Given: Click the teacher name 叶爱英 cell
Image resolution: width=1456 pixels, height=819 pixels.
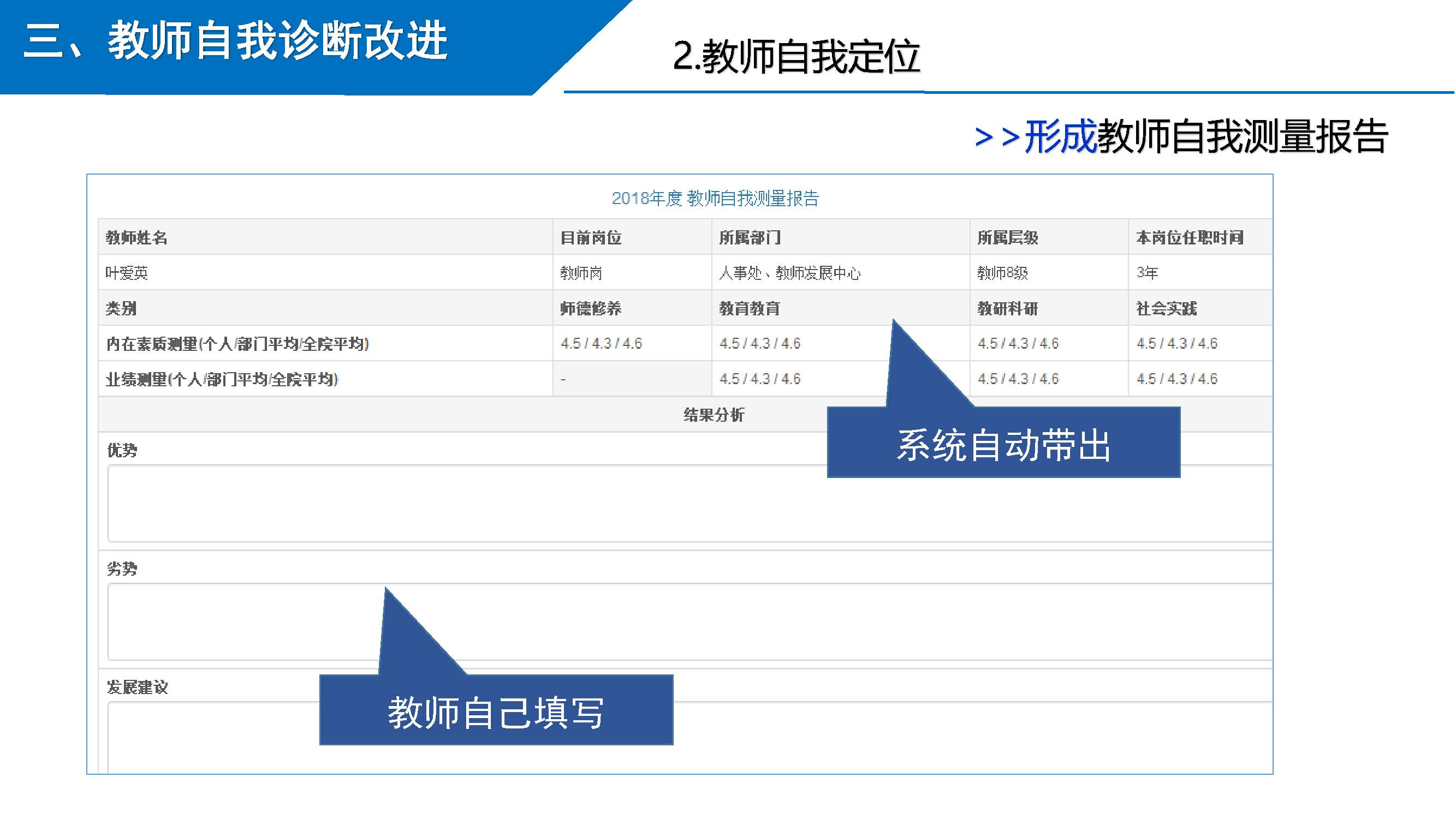Looking at the screenshot, I should tap(127, 273).
